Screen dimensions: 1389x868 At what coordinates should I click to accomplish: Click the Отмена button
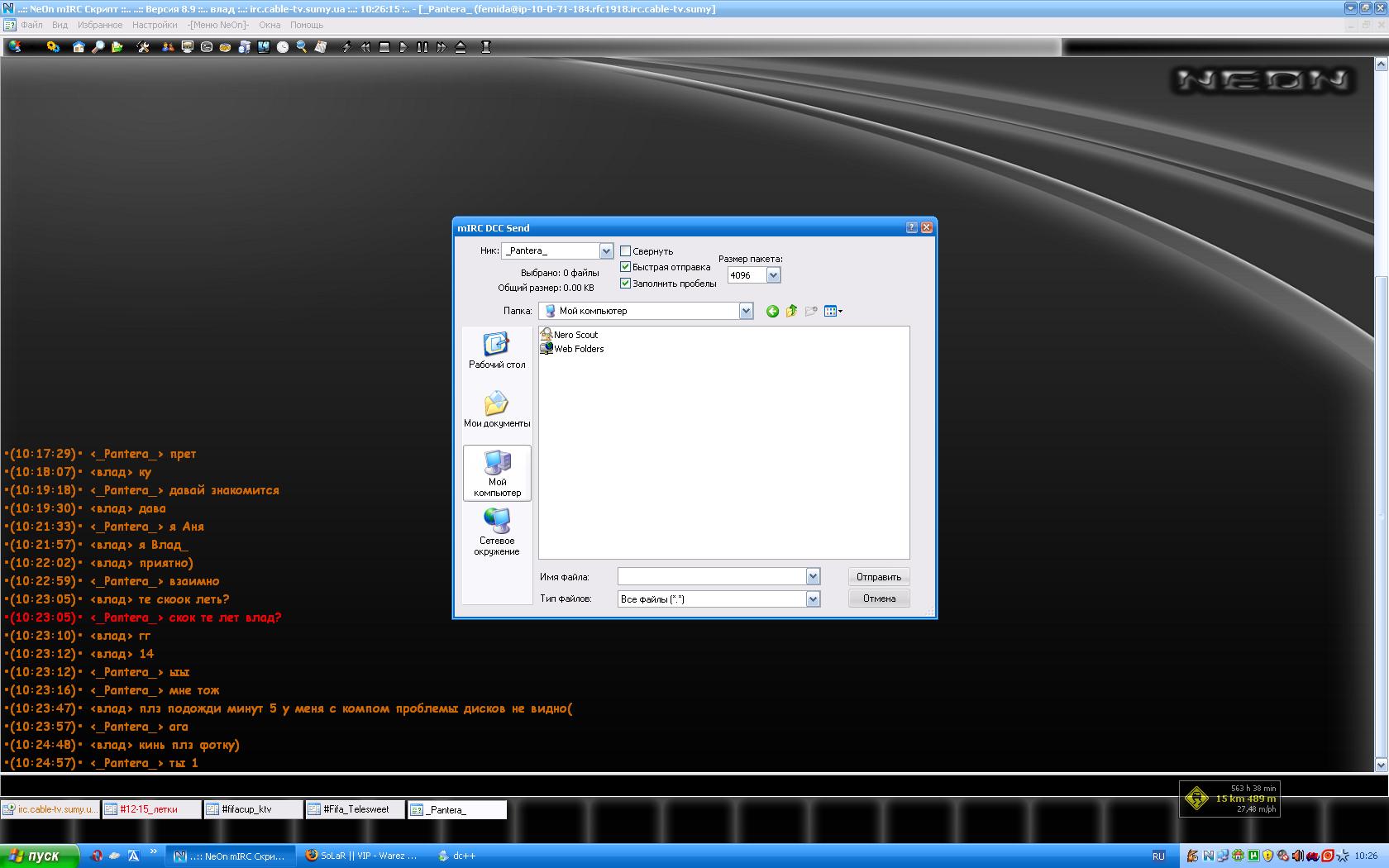coord(879,599)
